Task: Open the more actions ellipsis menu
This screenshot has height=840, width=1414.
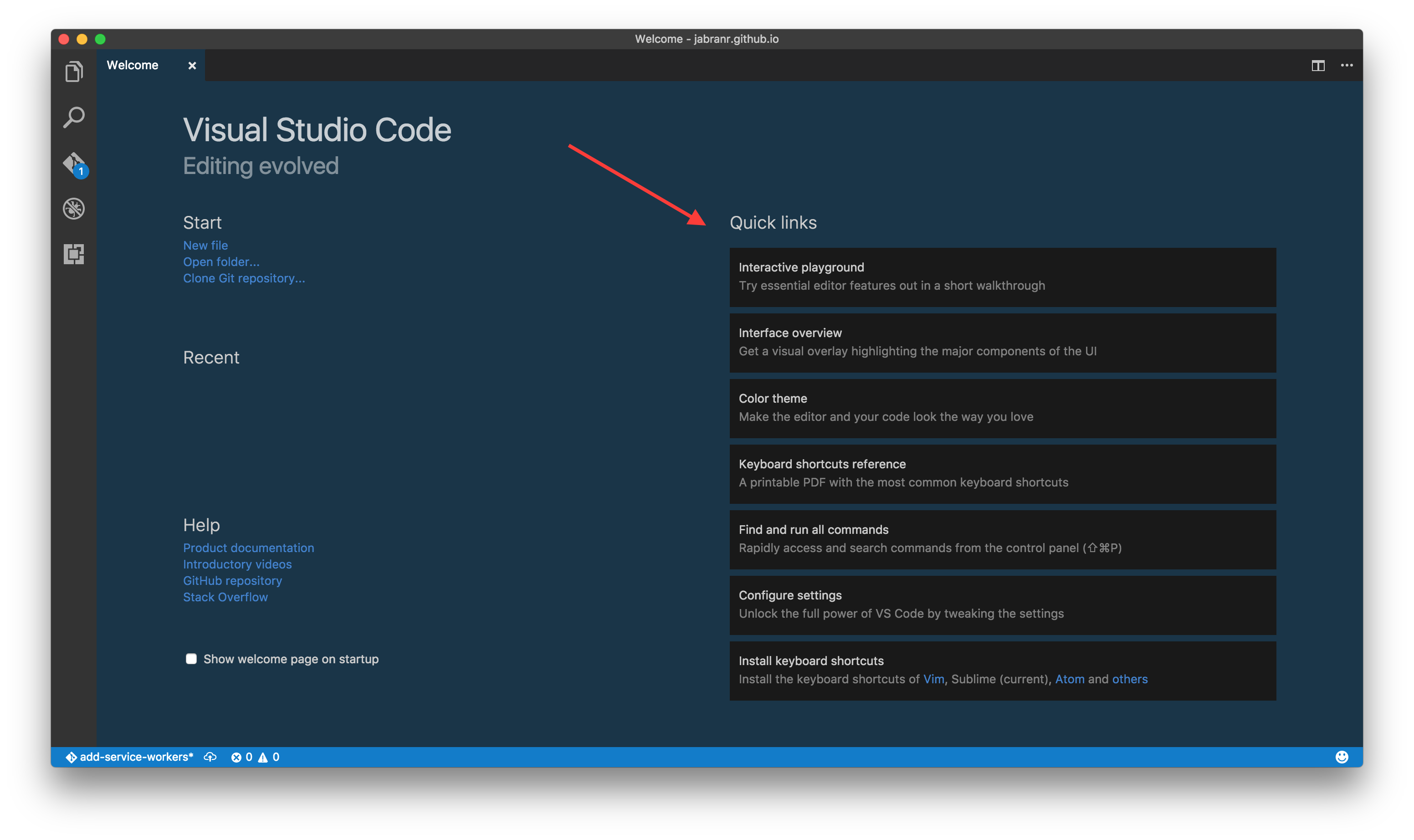Action: point(1347,66)
